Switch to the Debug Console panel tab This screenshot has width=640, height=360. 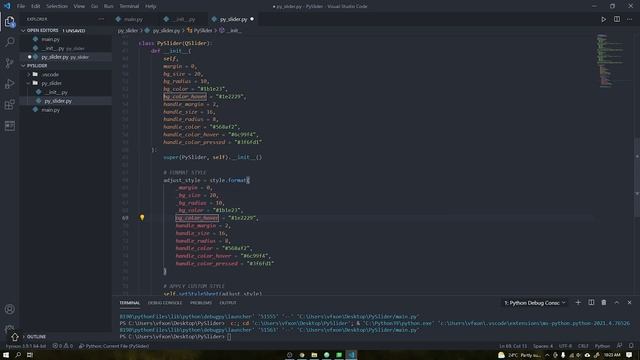pos(165,303)
